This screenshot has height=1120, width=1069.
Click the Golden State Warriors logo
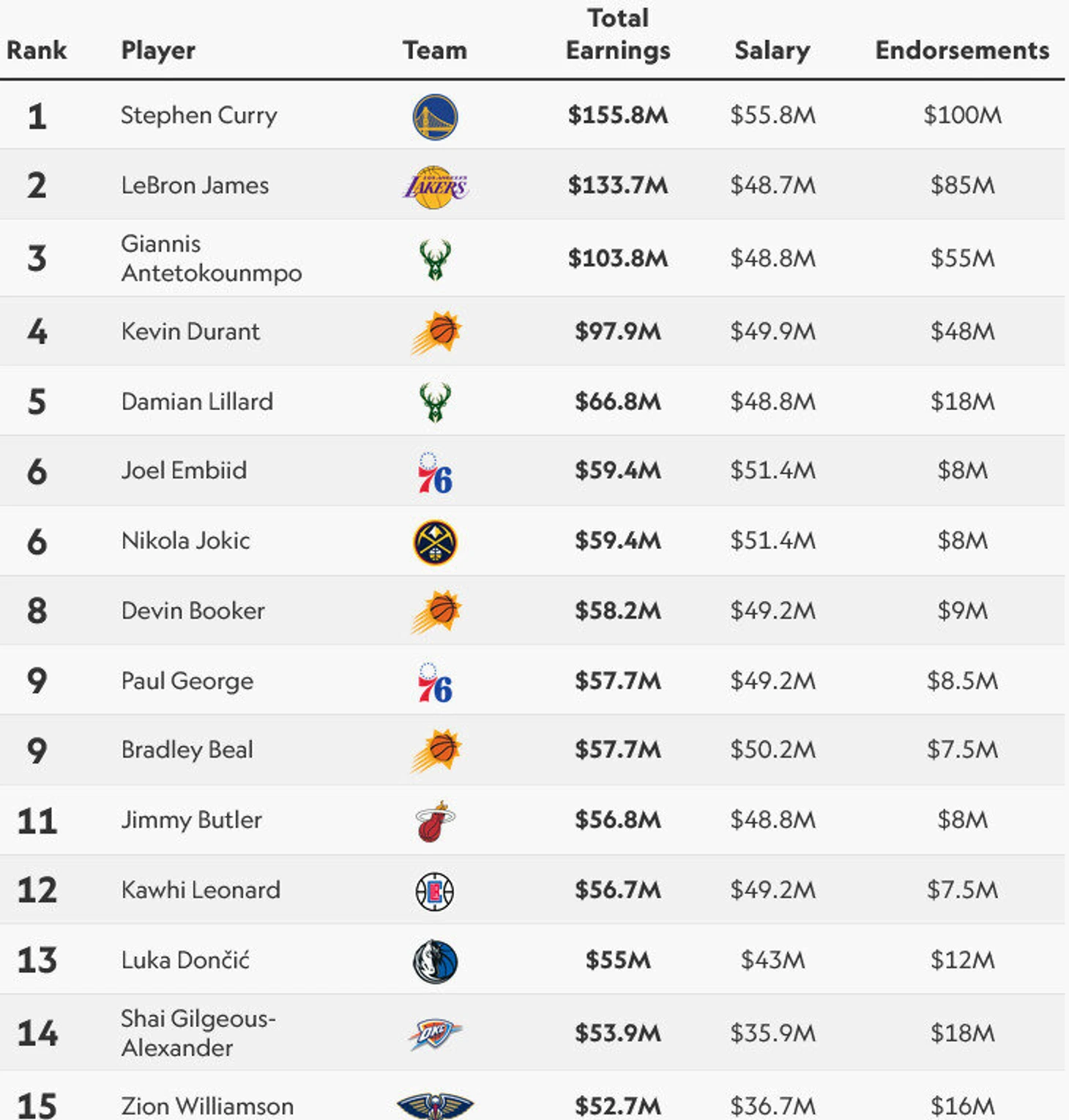tap(435, 116)
